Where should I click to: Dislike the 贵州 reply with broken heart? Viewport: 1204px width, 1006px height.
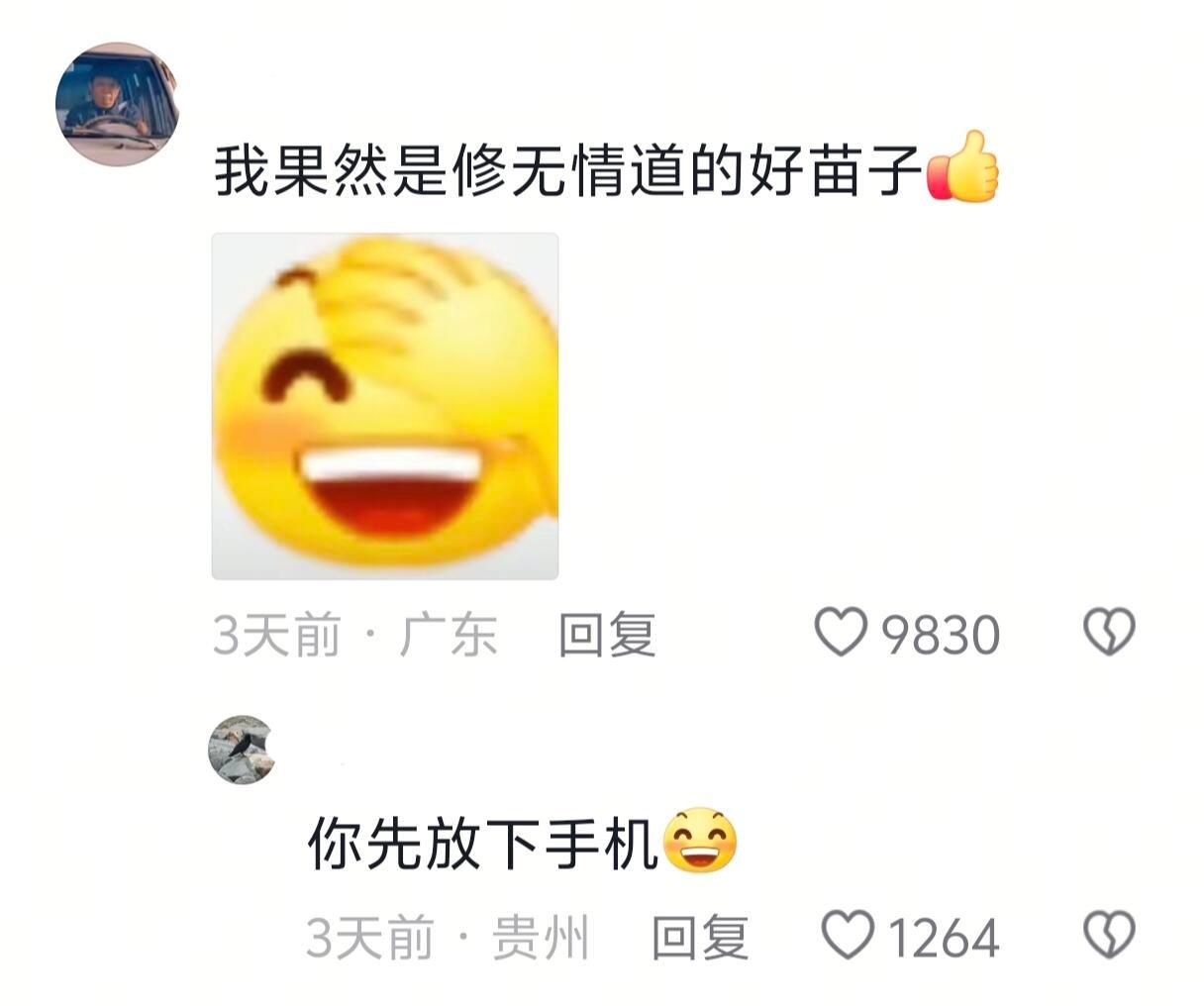[1109, 936]
